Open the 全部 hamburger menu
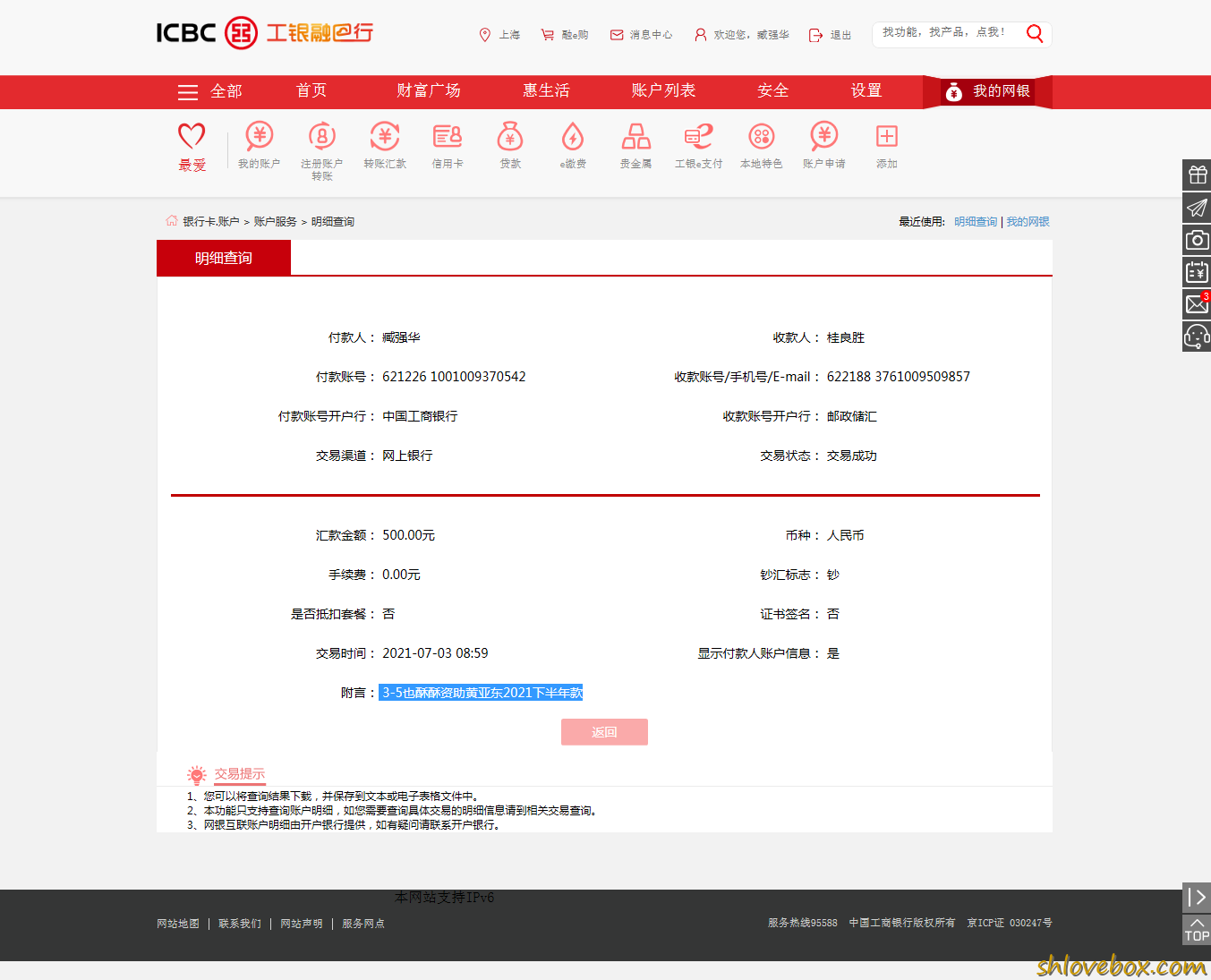The image size is (1211, 980). [209, 91]
